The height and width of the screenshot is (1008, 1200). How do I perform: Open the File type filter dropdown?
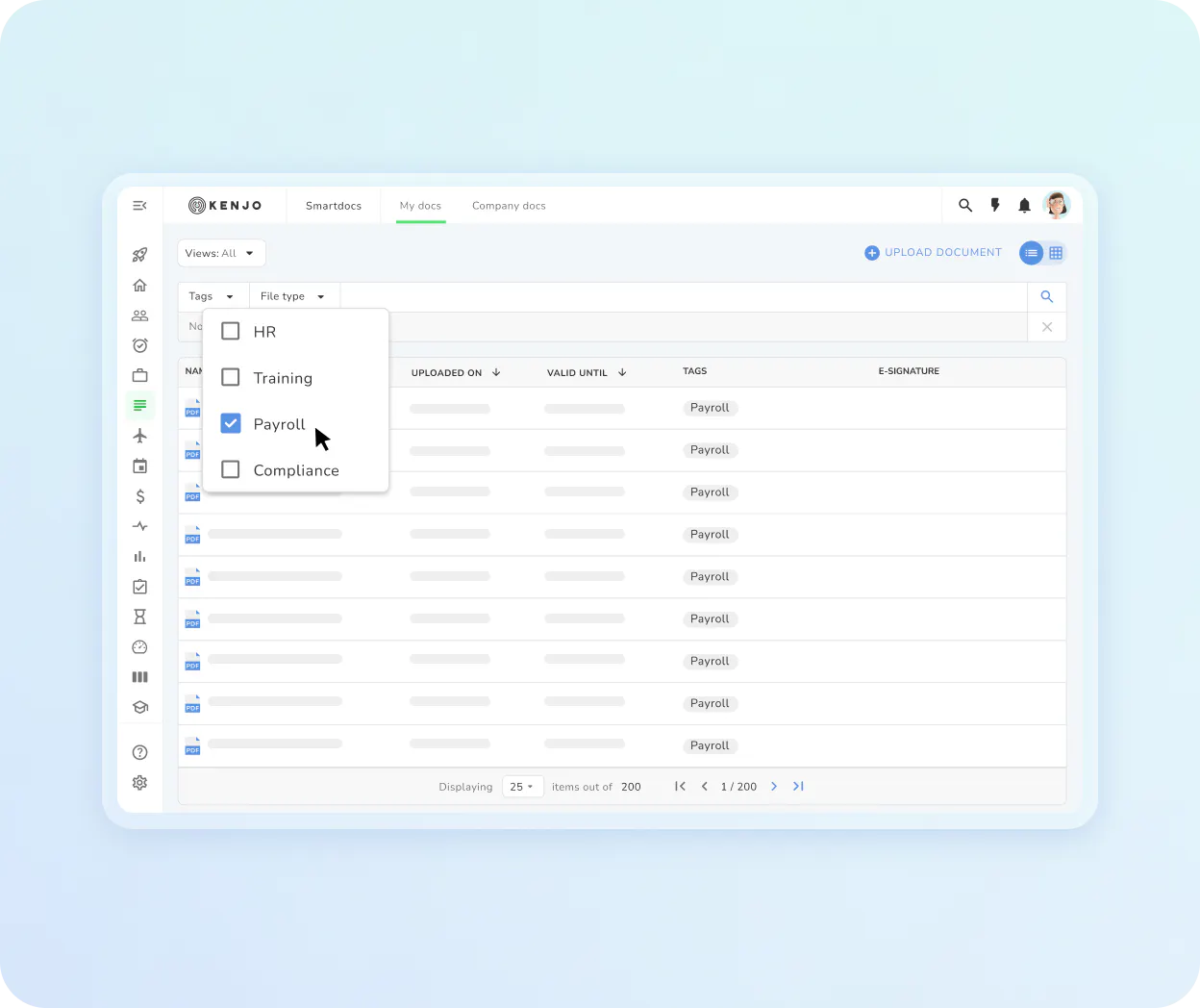point(293,296)
